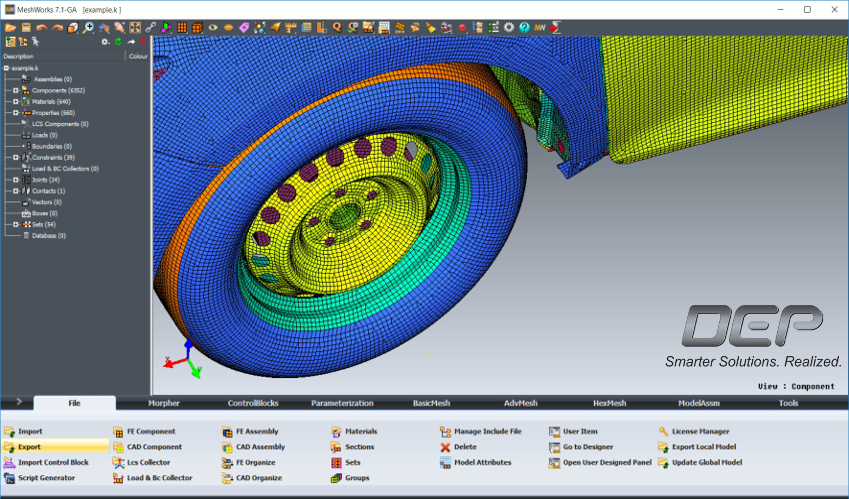The height and width of the screenshot is (499, 849).
Task: Click the Materials option in File panel
Action: pyautogui.click(x=354, y=431)
